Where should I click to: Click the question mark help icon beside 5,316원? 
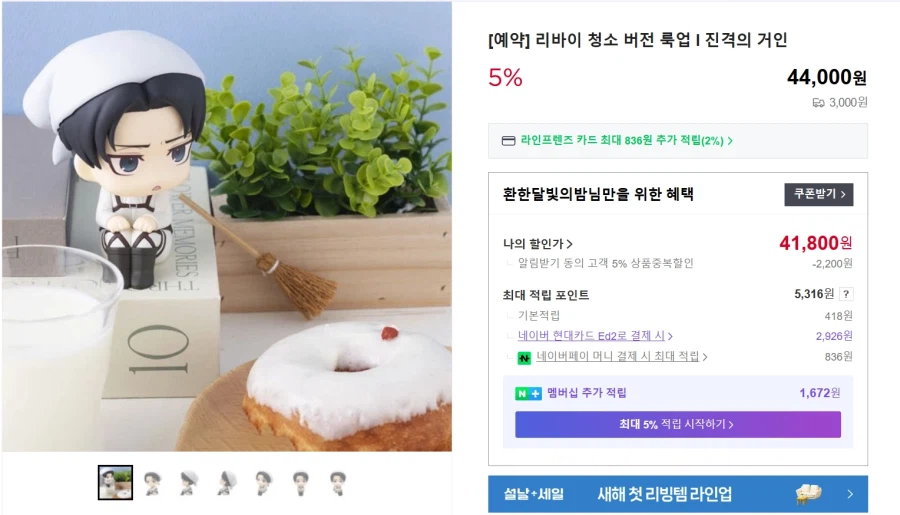[x=845, y=295]
